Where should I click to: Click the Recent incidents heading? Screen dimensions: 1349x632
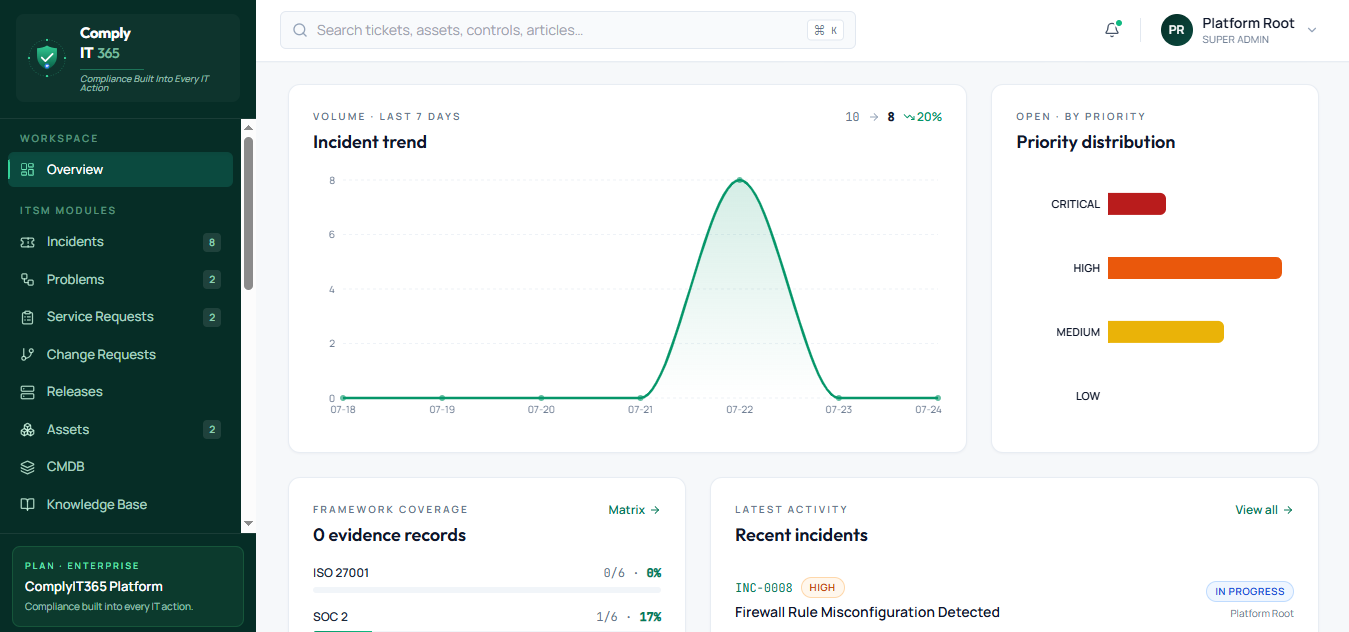[801, 535]
